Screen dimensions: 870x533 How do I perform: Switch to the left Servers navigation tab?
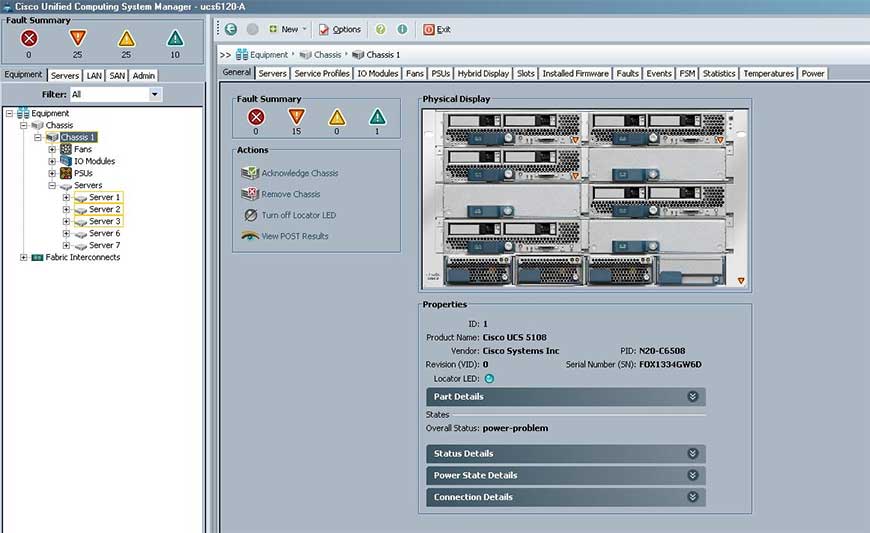[x=65, y=75]
